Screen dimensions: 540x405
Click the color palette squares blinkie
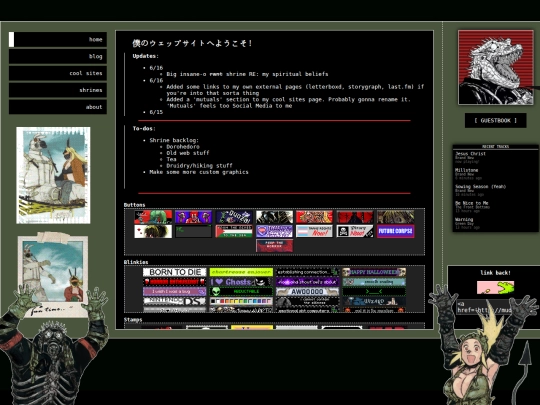pos(241,301)
